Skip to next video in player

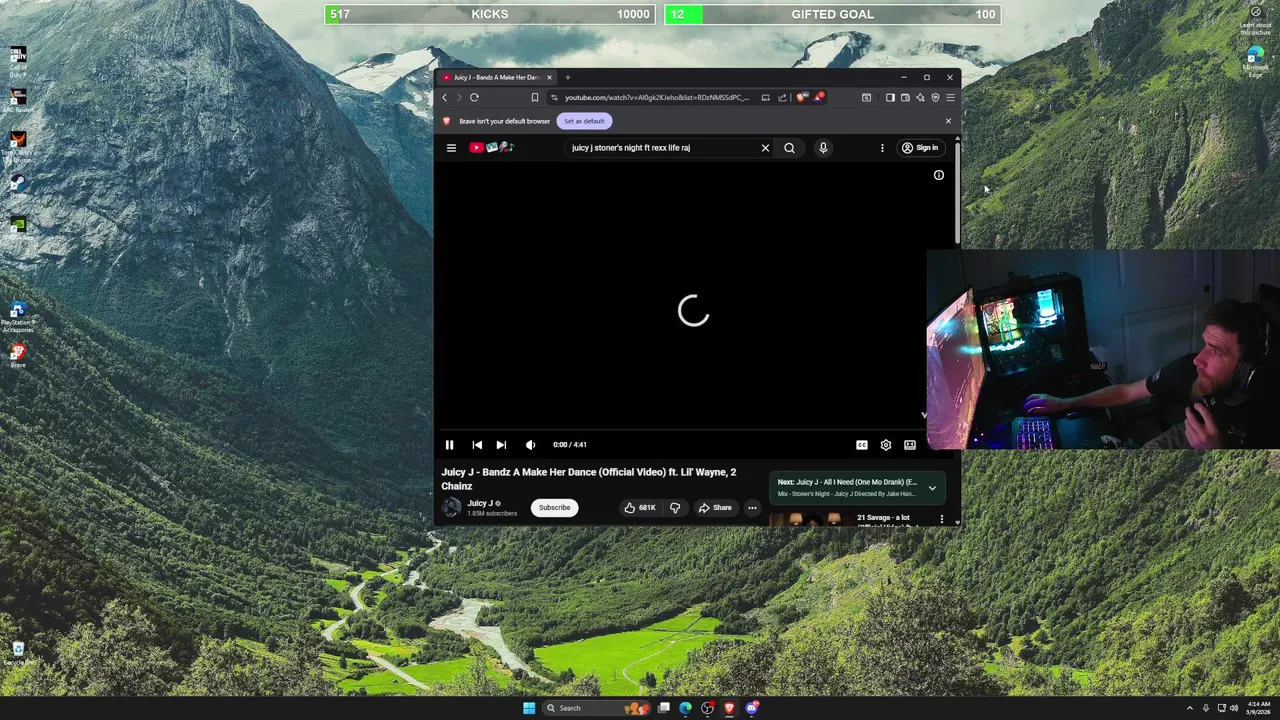tap(501, 445)
